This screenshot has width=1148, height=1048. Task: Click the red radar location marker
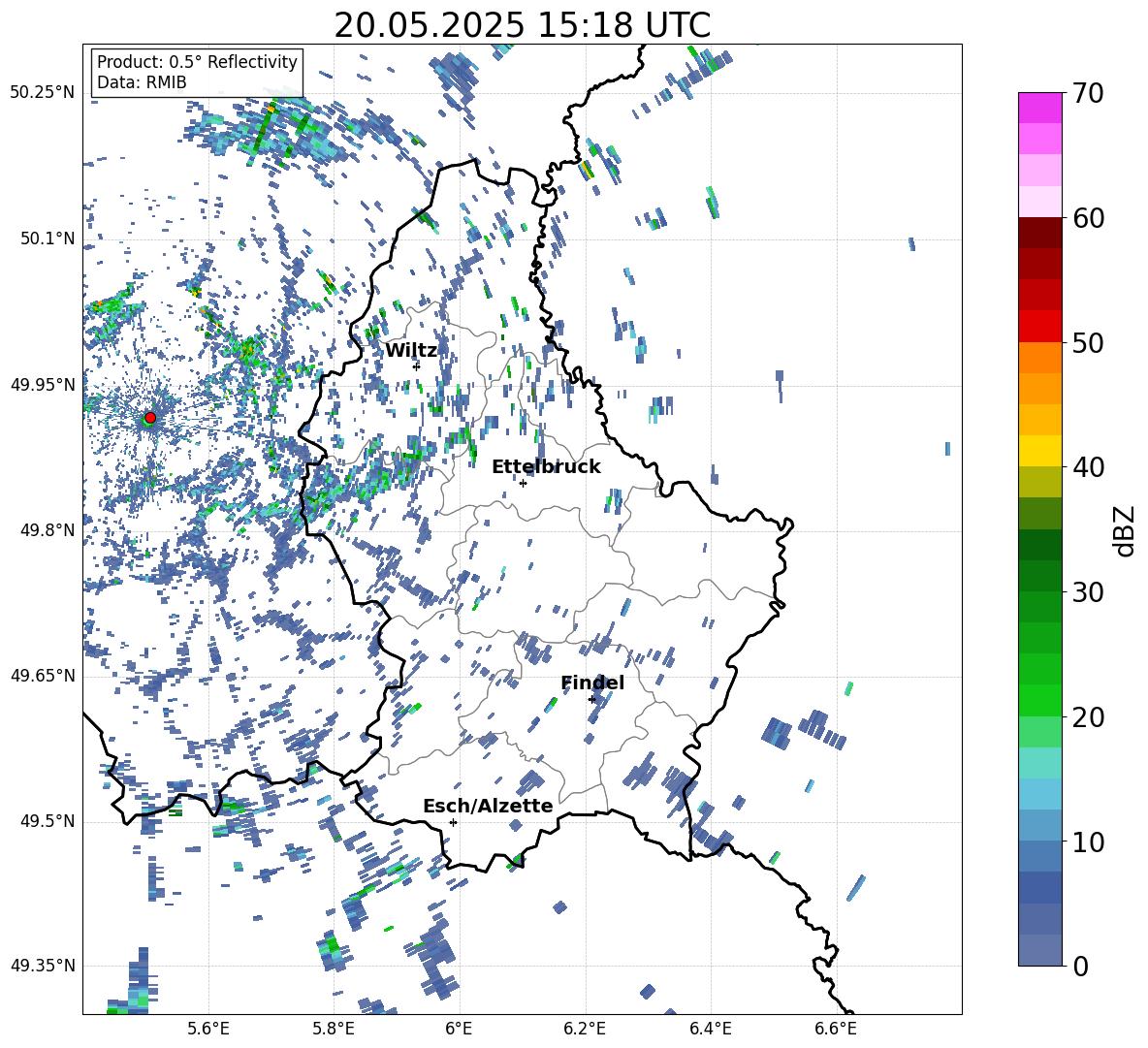(150, 418)
